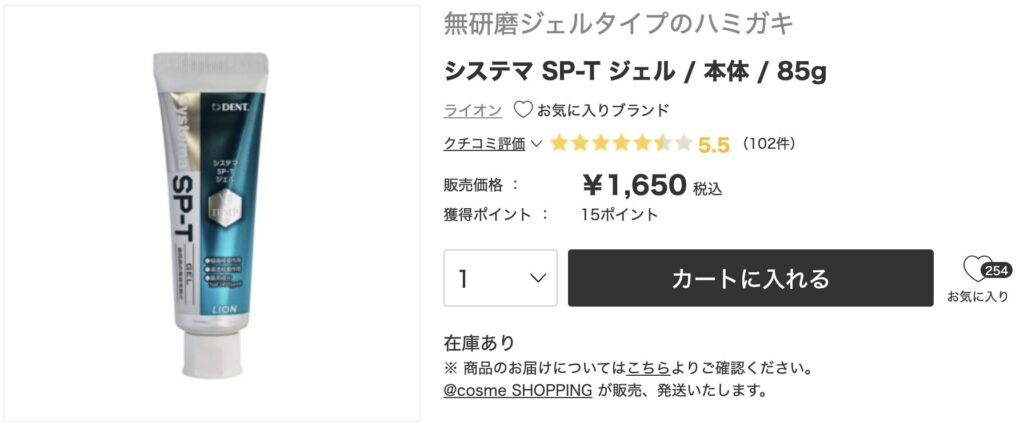Screen dimensions: 1024x429
Task: Click the last grey rating star
Action: click(682, 144)
